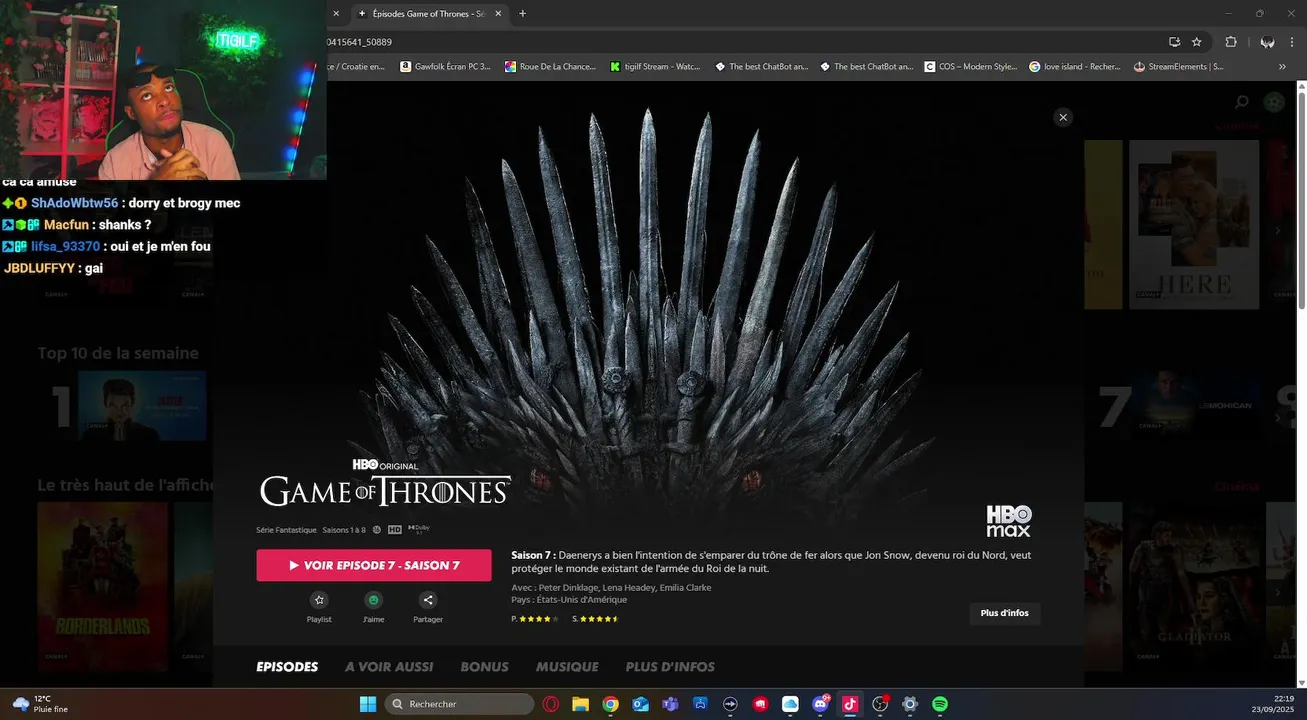Click the Avec : Peter Dinklage cast line
This screenshot has height=720, width=1307.
(x=611, y=588)
